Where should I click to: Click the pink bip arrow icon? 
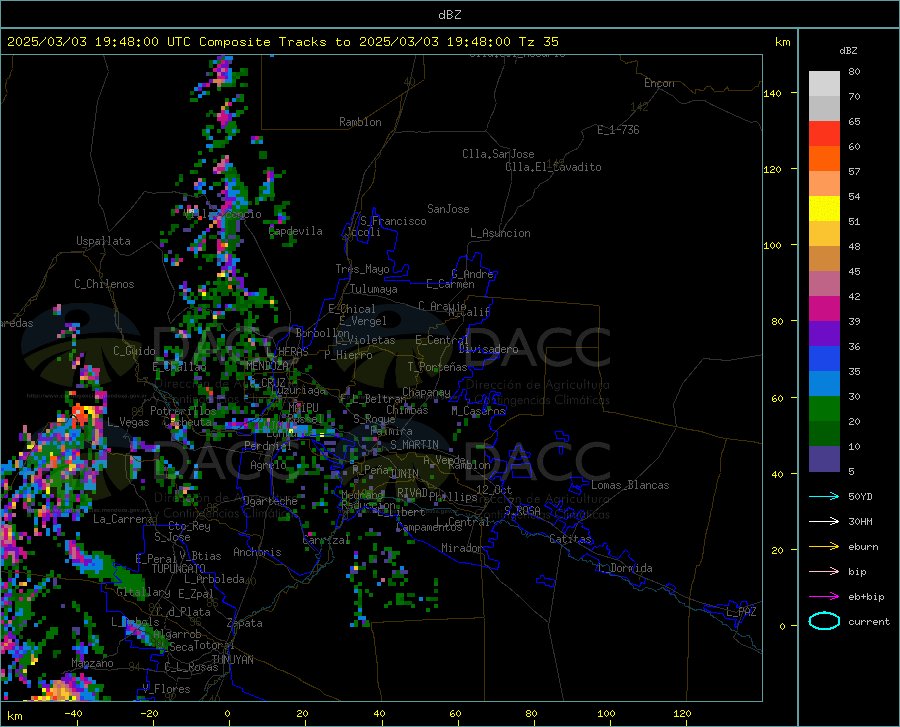pos(824,572)
